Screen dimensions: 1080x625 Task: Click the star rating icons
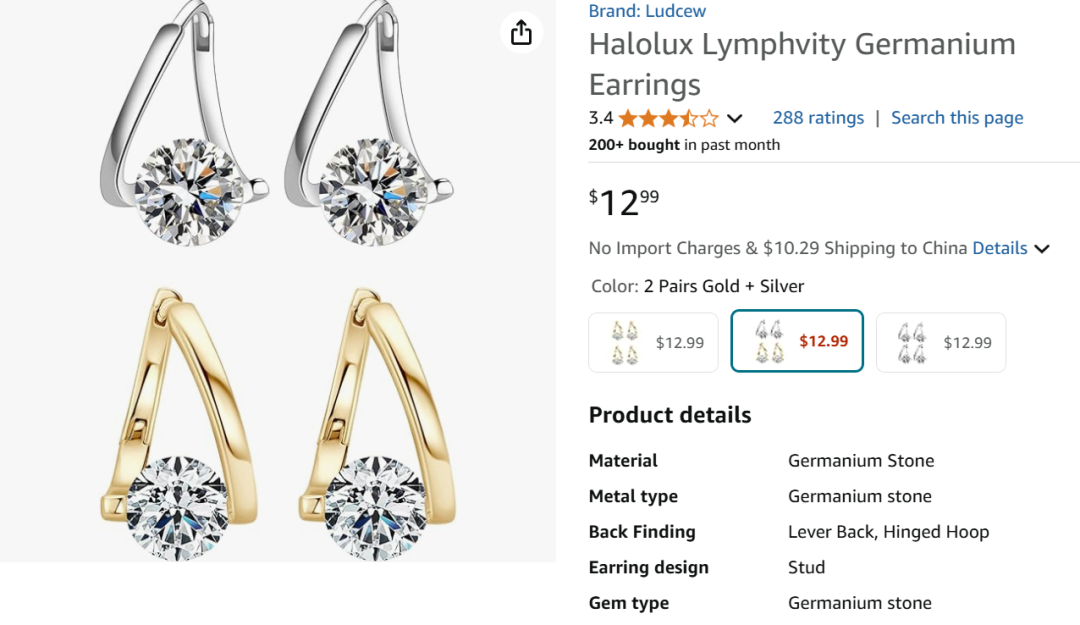[668, 118]
